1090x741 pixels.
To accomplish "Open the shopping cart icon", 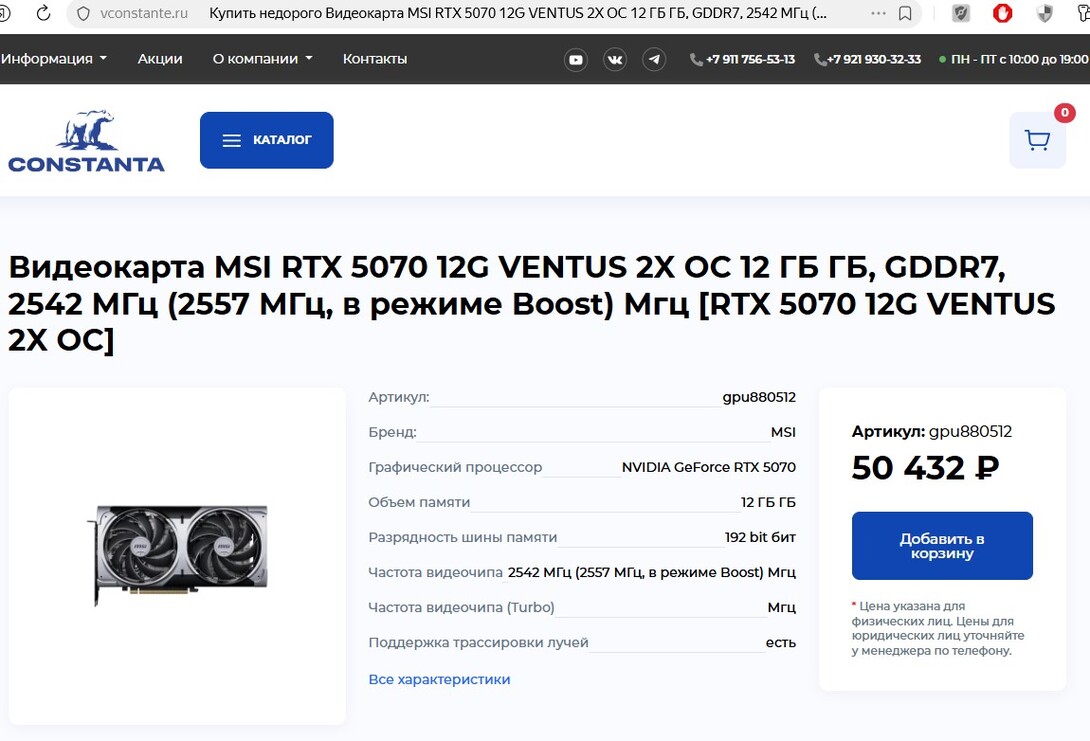I will tap(1037, 140).
